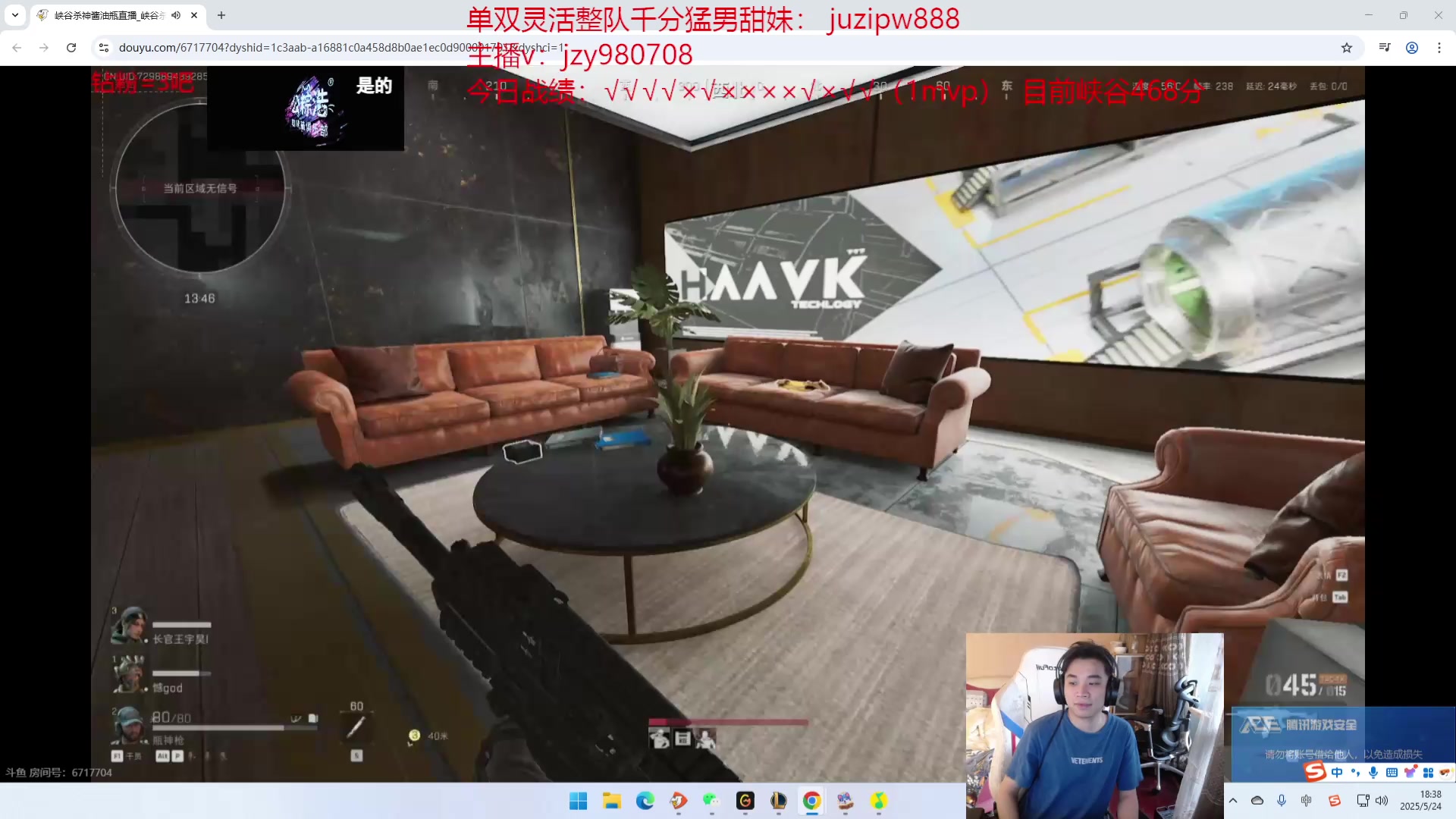Switch to Google Chrome on taskbar
This screenshot has height=819, width=1456.
click(x=812, y=801)
